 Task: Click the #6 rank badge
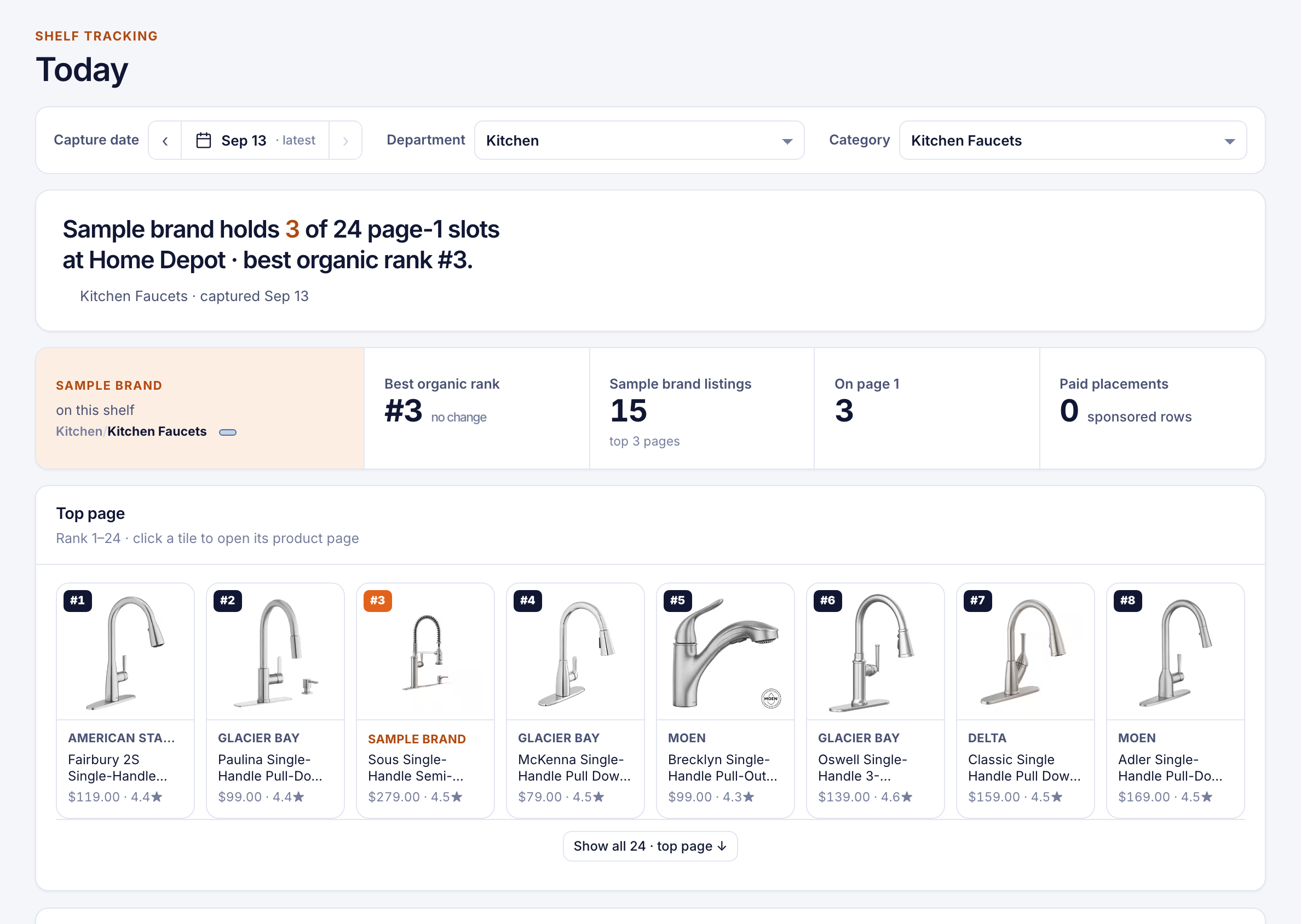click(827, 600)
